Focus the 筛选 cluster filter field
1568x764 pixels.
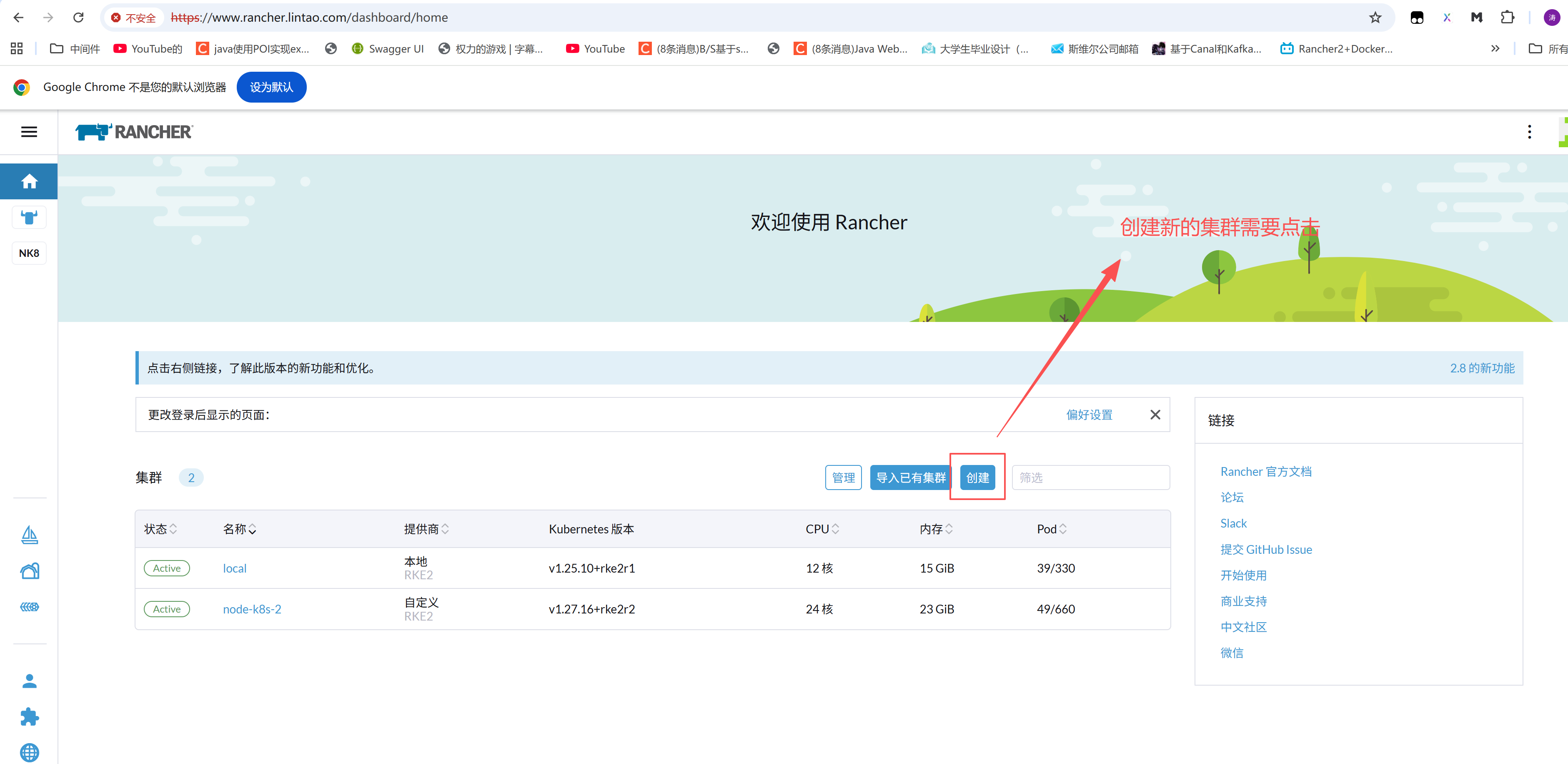1090,477
